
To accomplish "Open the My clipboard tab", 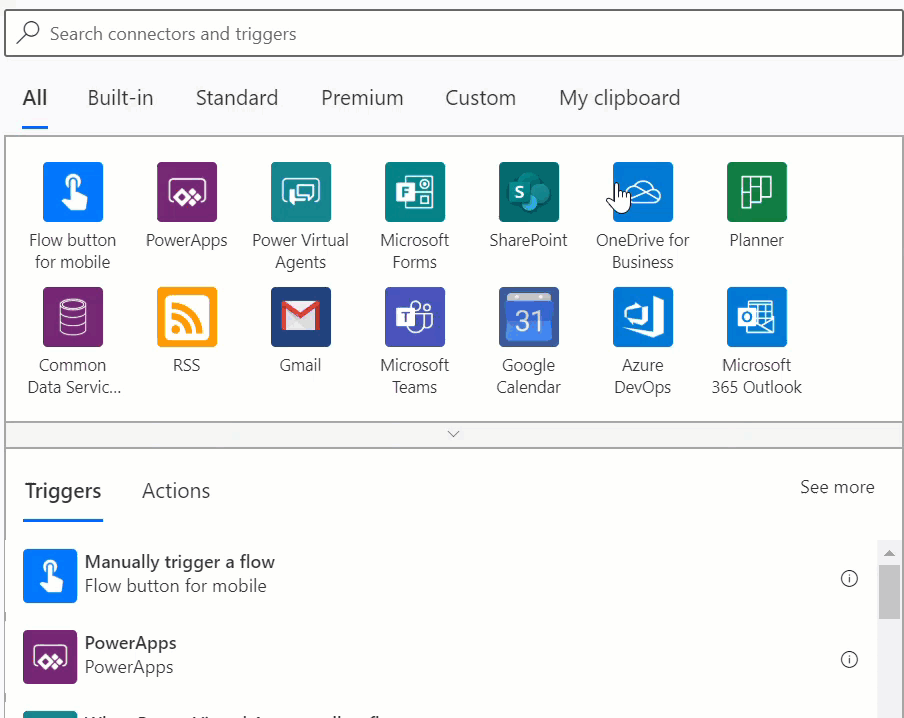I will click(620, 98).
